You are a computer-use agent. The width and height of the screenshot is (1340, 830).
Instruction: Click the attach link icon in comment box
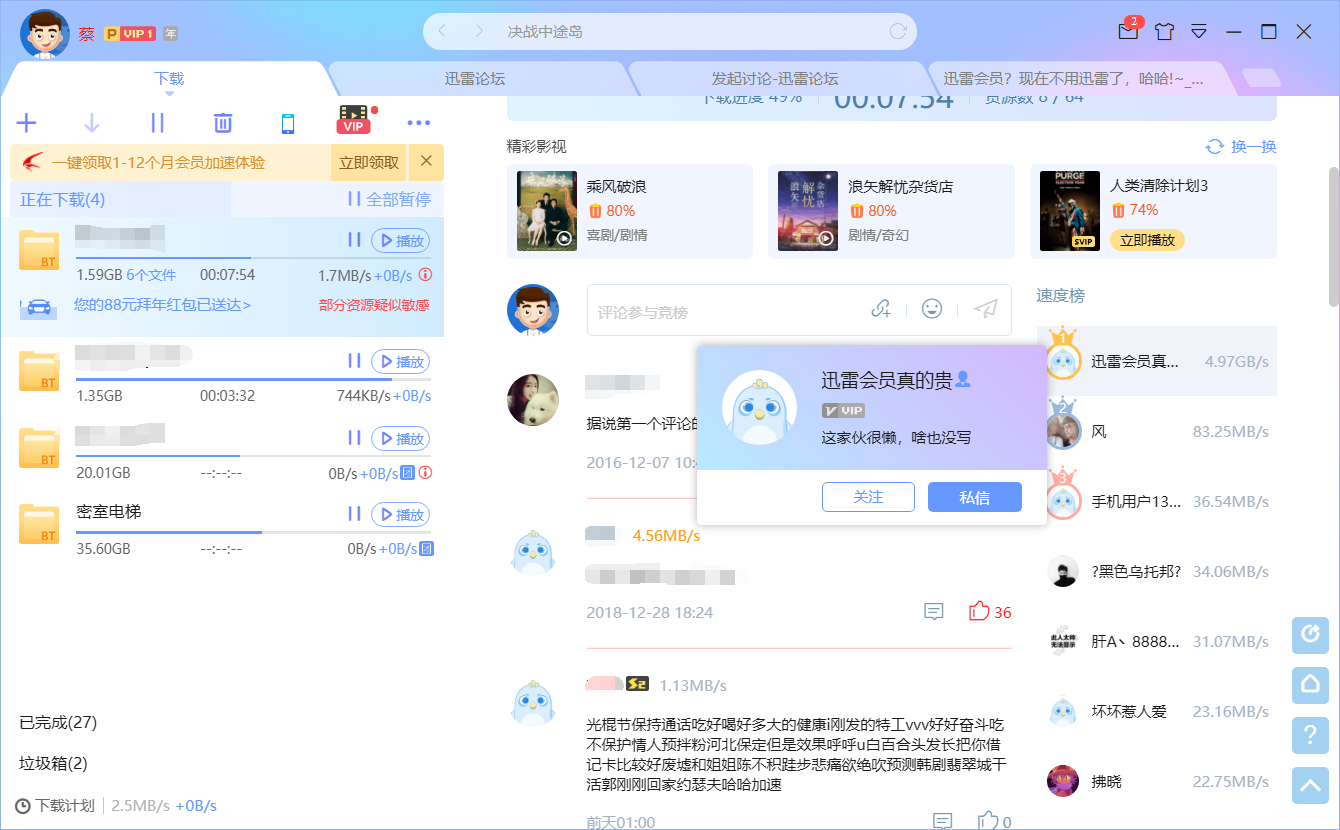(x=881, y=309)
